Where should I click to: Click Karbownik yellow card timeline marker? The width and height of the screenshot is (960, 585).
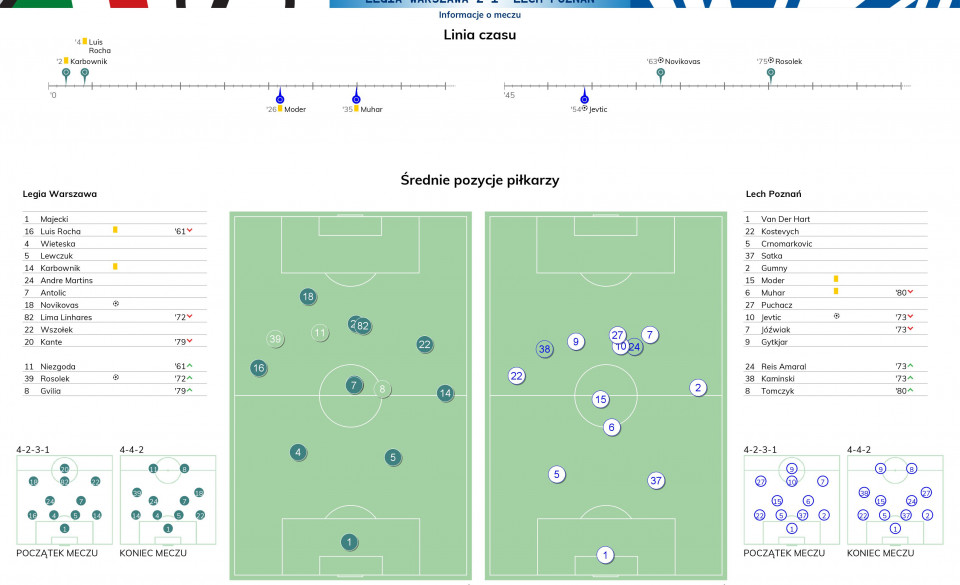click(66, 75)
